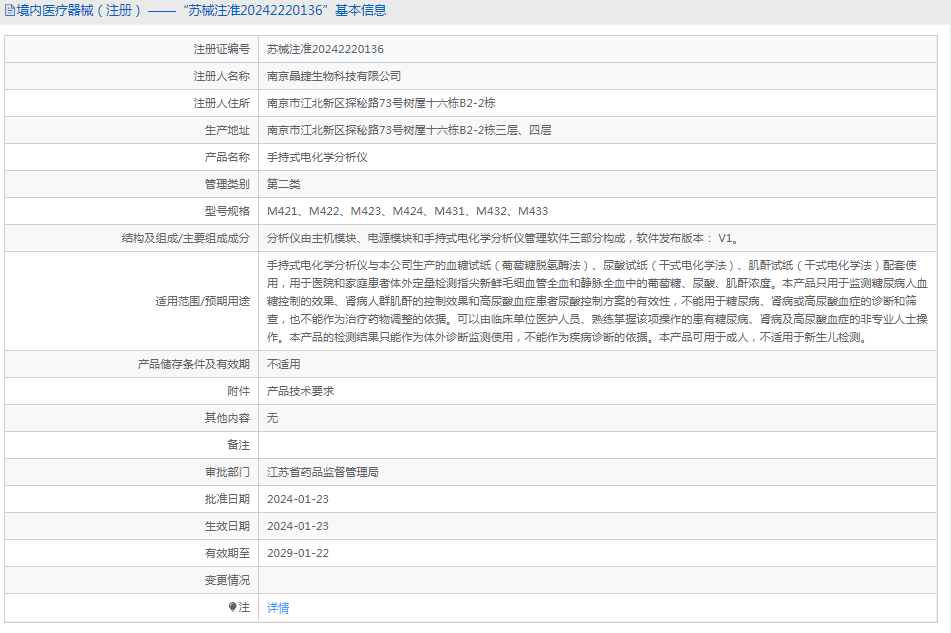
Task: Click the 注册人名称 row label
Action: coord(221,76)
